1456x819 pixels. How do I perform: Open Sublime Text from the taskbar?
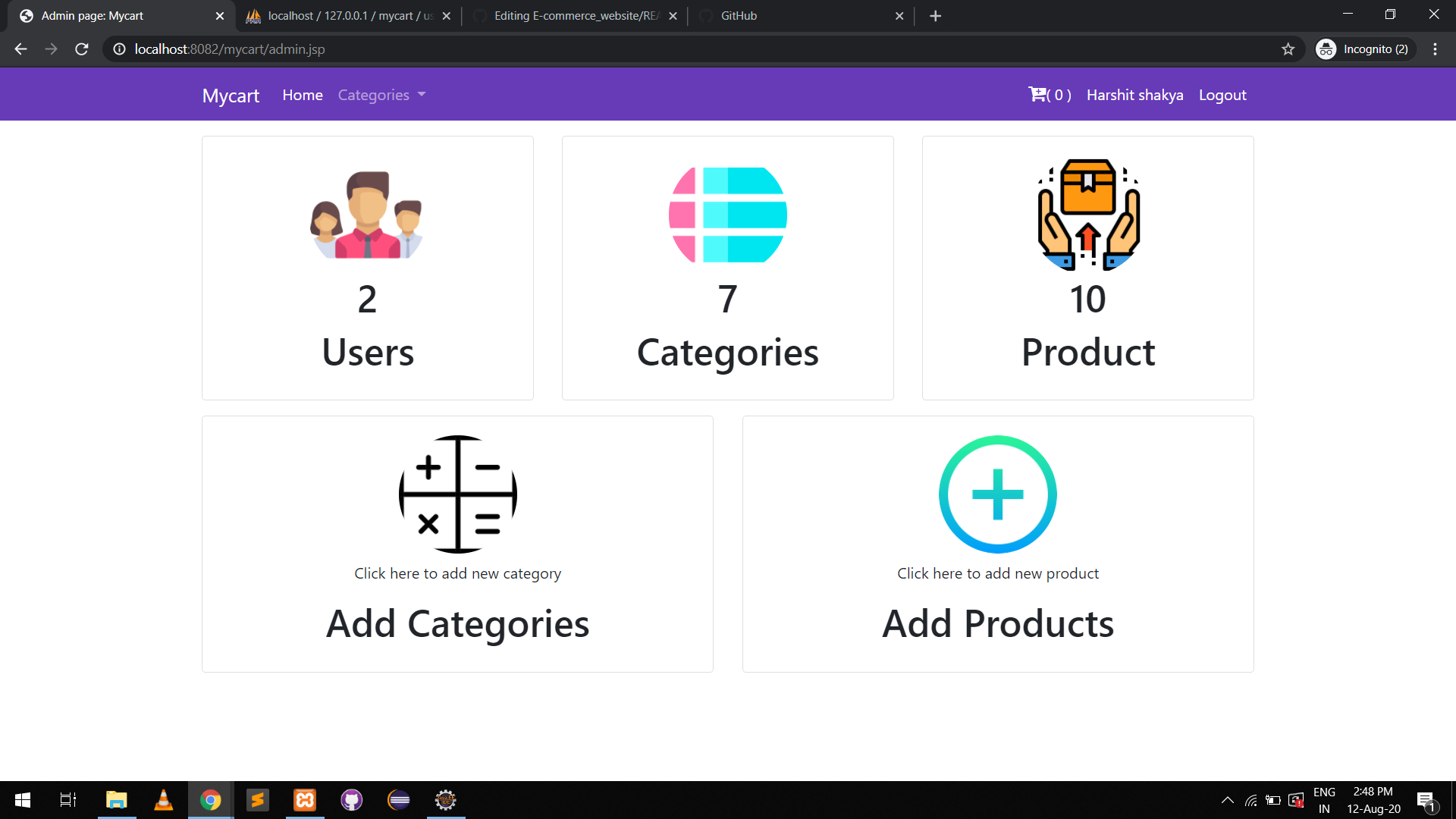coord(258,800)
